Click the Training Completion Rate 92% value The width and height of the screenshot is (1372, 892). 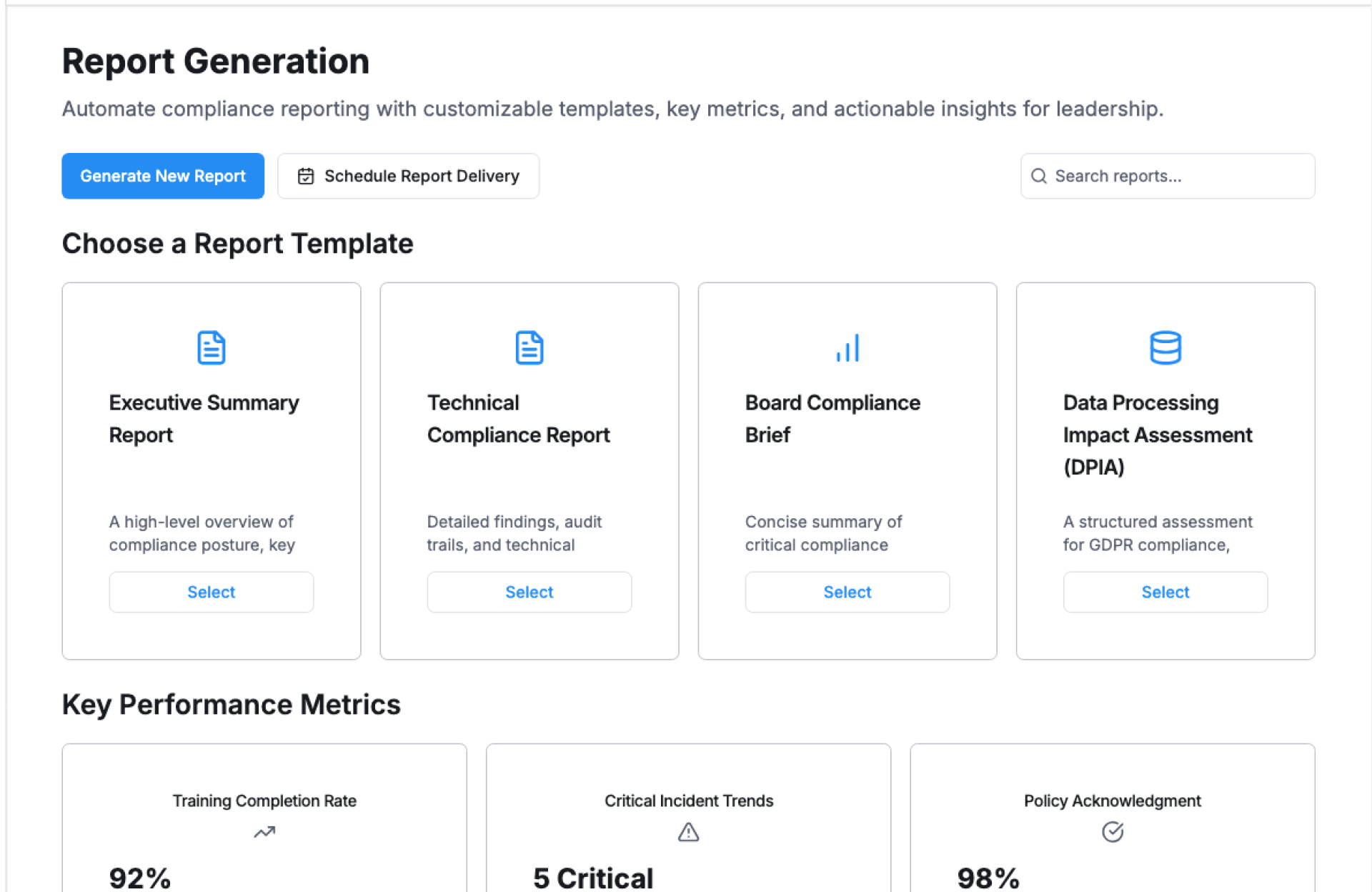click(140, 878)
